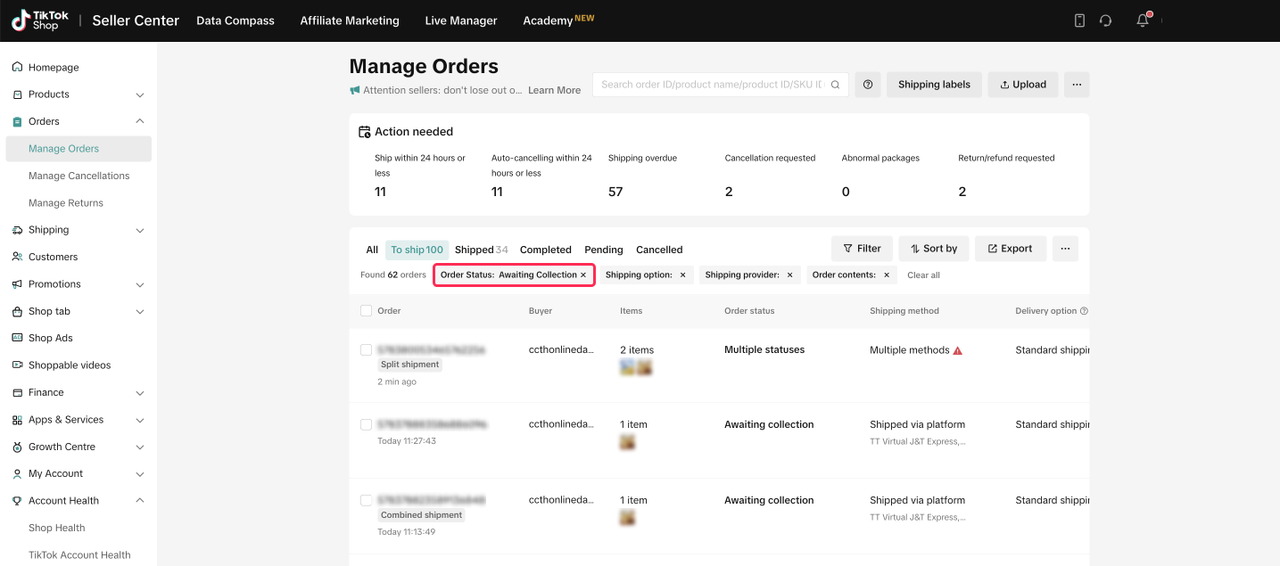Open the Sort by dropdown
This screenshot has height=566, width=1280.
point(933,249)
